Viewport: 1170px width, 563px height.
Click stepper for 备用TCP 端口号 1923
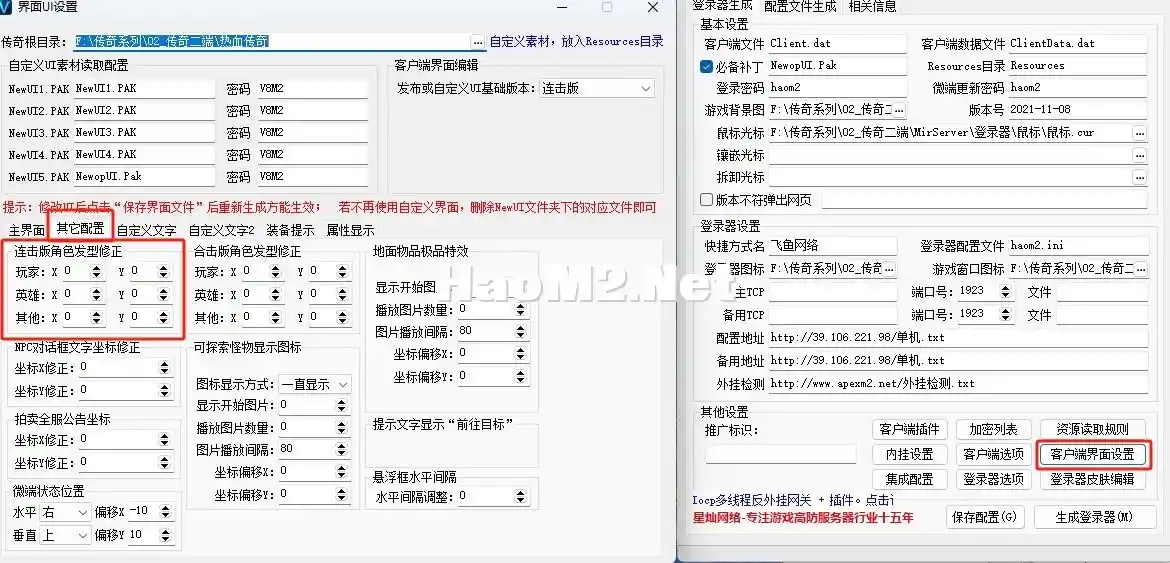[x=1006, y=315]
